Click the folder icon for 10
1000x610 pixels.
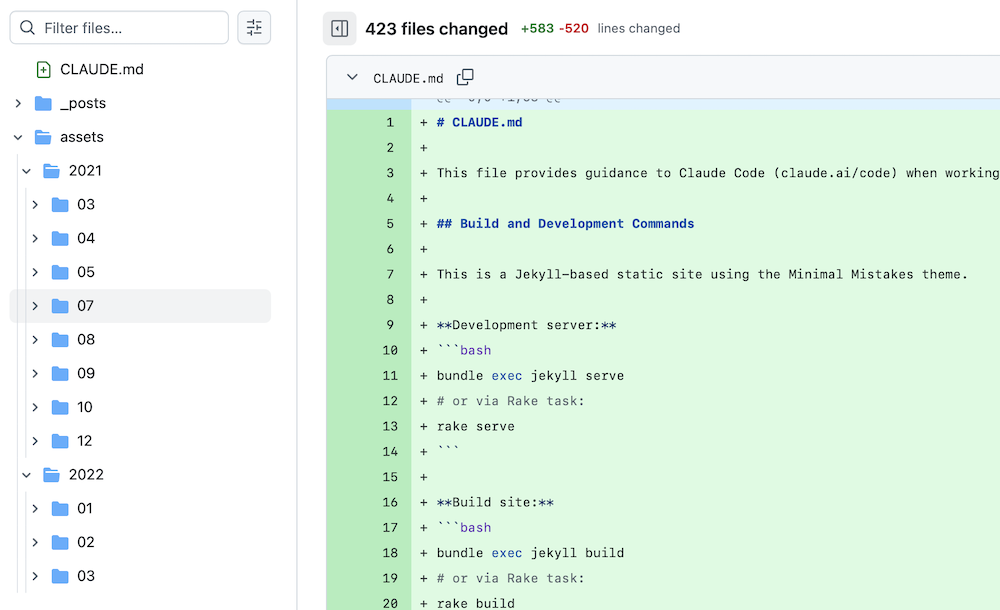click(60, 407)
